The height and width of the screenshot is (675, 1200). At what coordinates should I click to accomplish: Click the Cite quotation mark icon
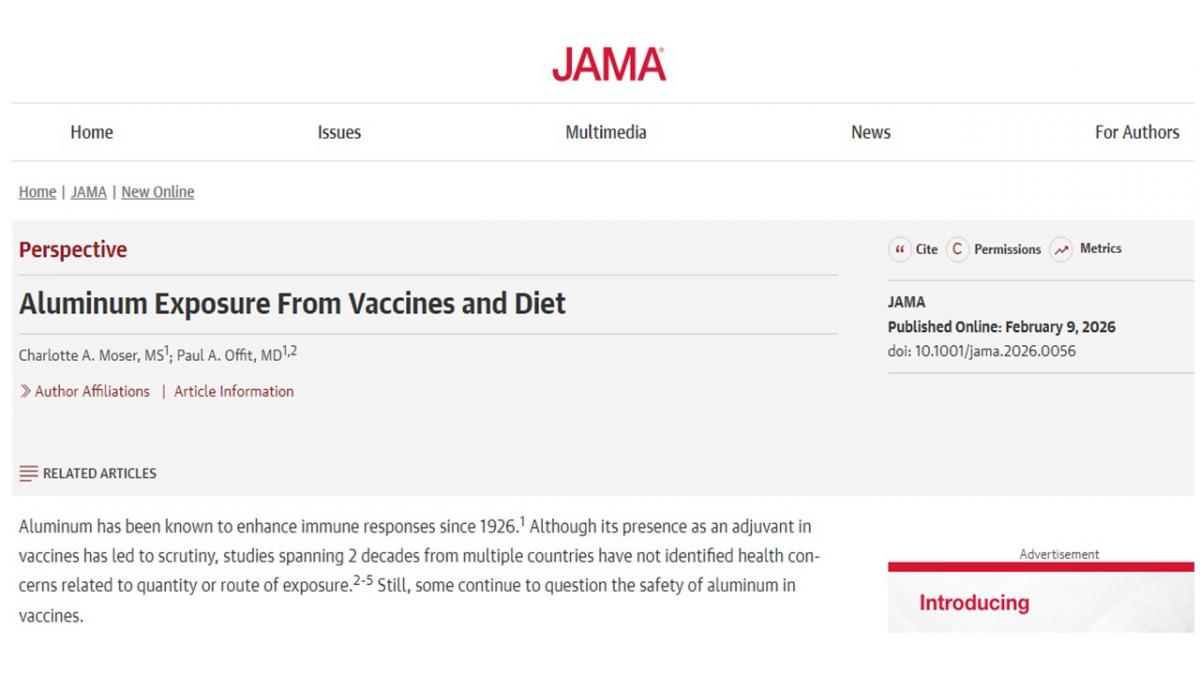900,250
